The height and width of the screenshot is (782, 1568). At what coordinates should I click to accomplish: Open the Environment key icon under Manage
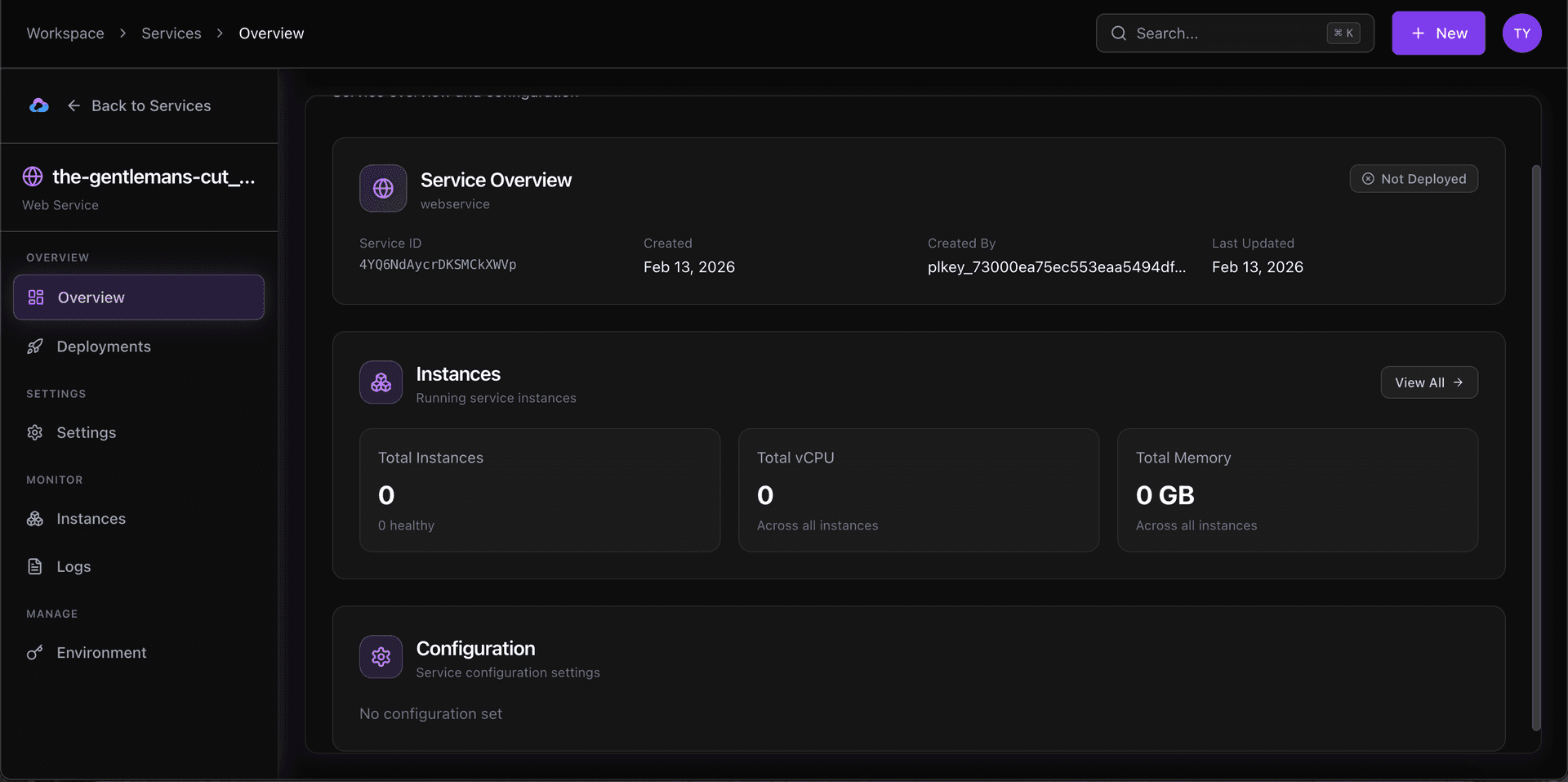click(35, 653)
